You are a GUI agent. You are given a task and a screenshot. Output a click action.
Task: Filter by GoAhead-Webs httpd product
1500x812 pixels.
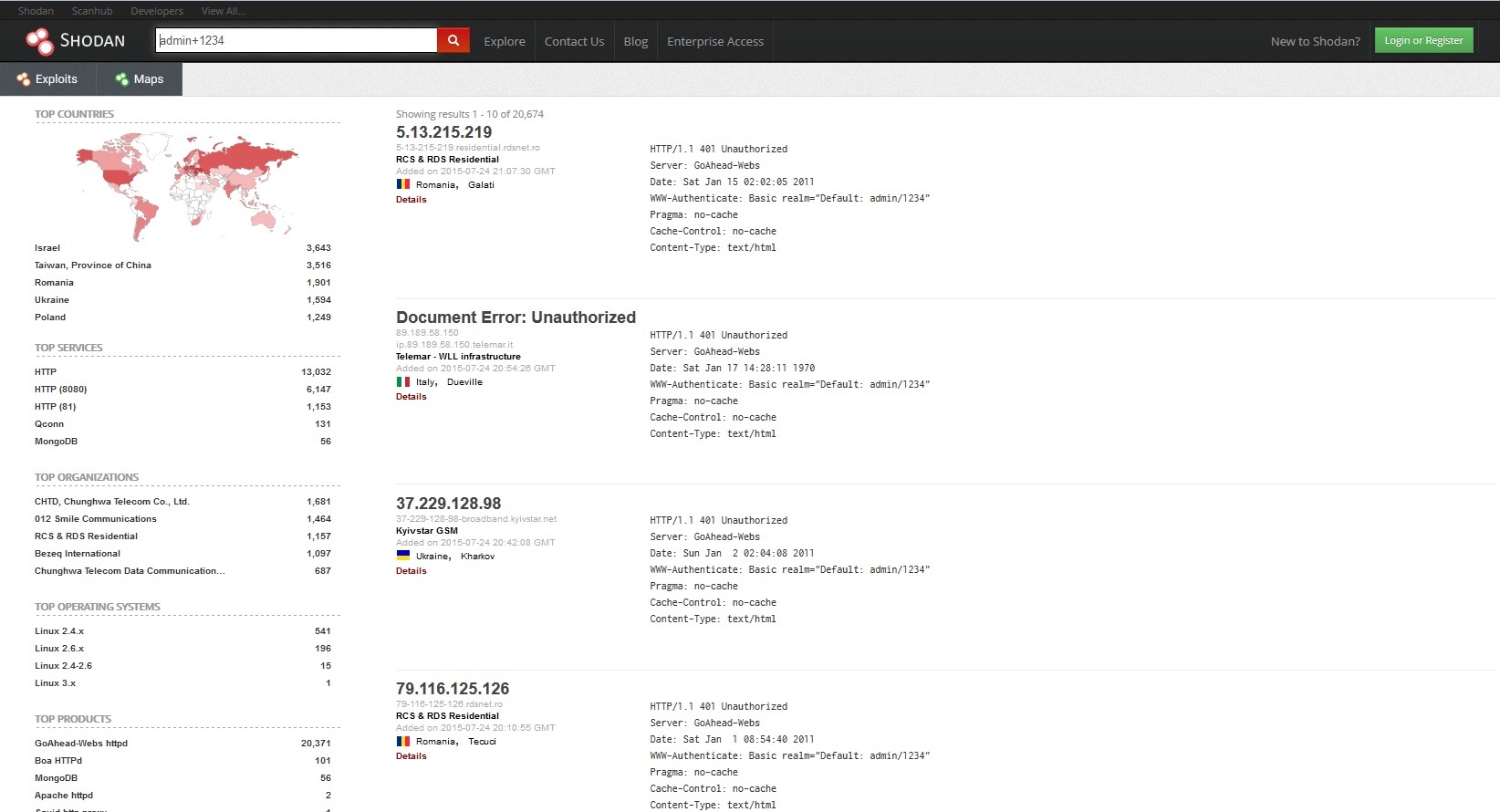click(x=81, y=744)
